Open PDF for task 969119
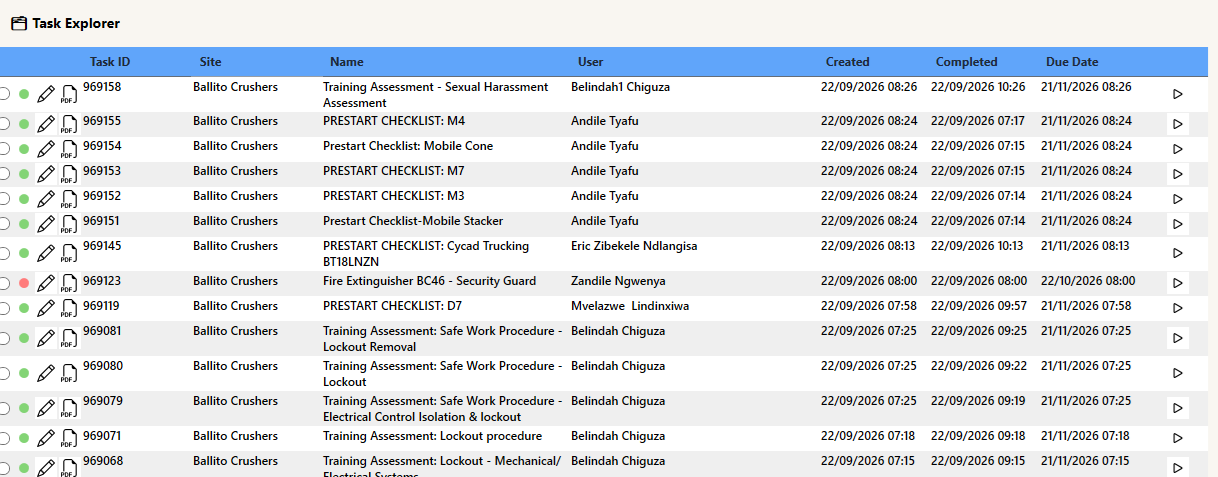 (68, 309)
